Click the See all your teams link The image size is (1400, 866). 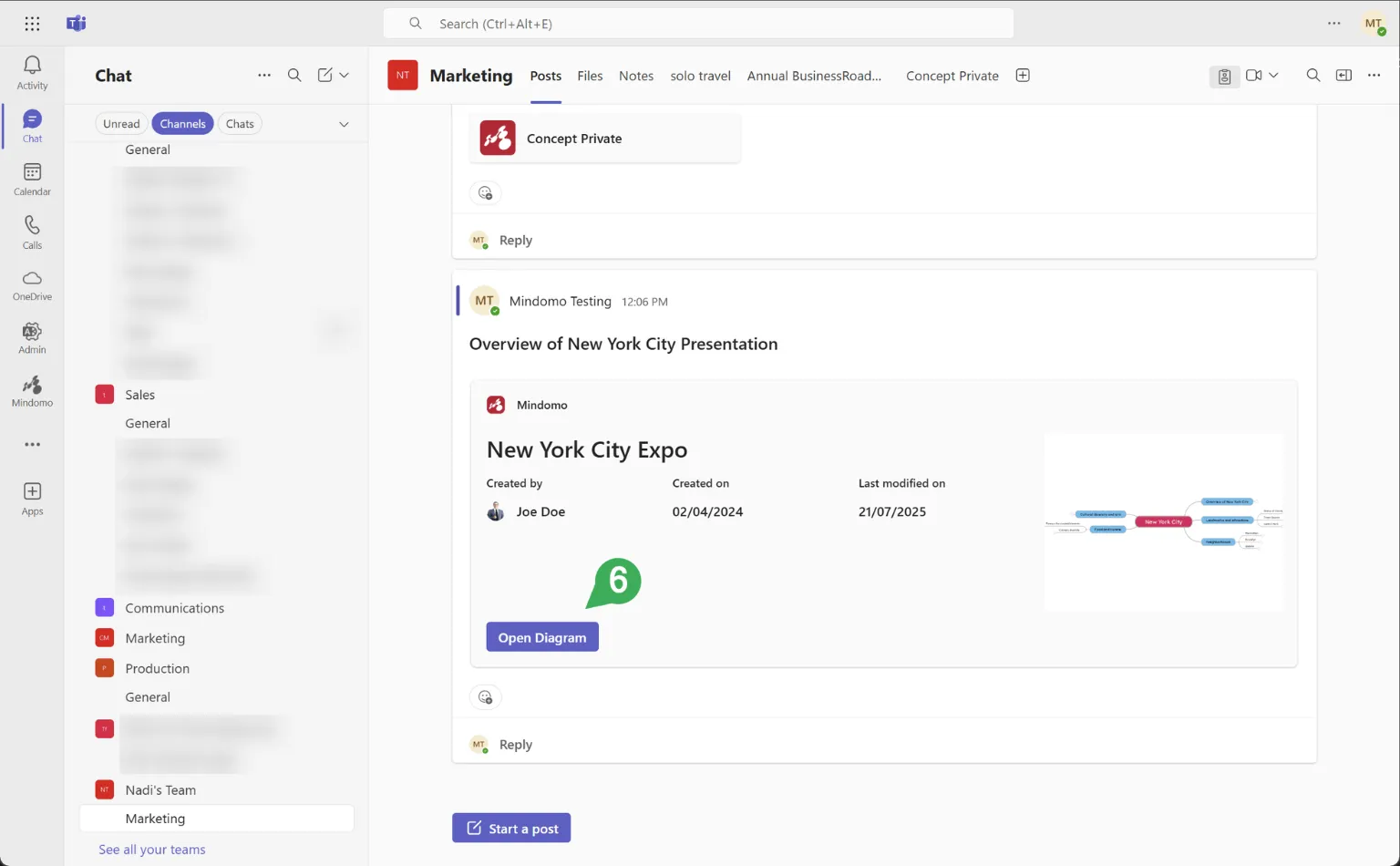(152, 850)
